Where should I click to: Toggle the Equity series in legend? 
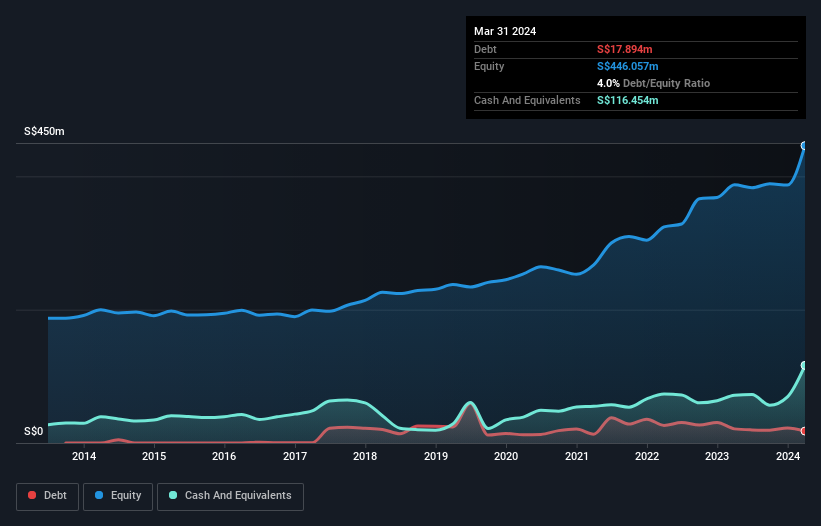tap(116, 496)
